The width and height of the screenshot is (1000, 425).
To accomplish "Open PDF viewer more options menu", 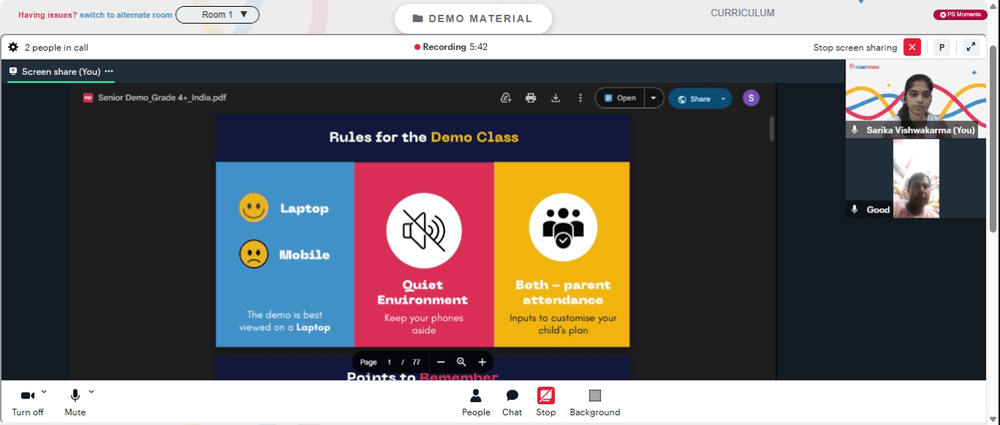I will coord(580,98).
